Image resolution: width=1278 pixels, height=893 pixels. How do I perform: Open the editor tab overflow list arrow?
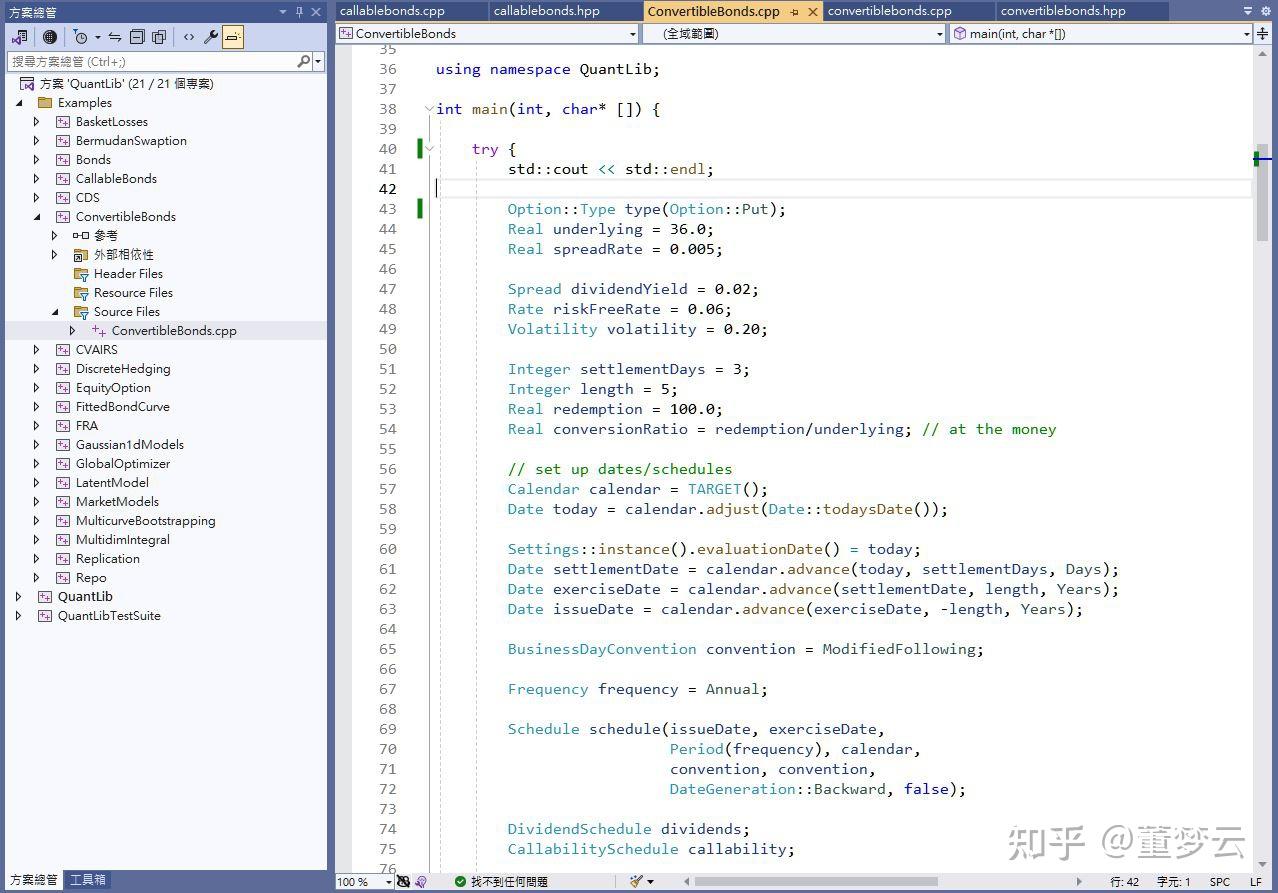pyautogui.click(x=1248, y=12)
